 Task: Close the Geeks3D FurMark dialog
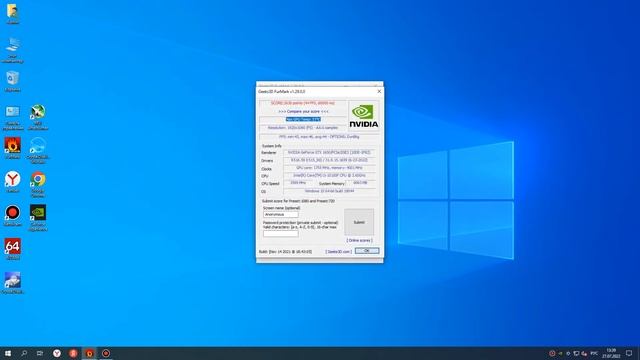pyautogui.click(x=379, y=91)
